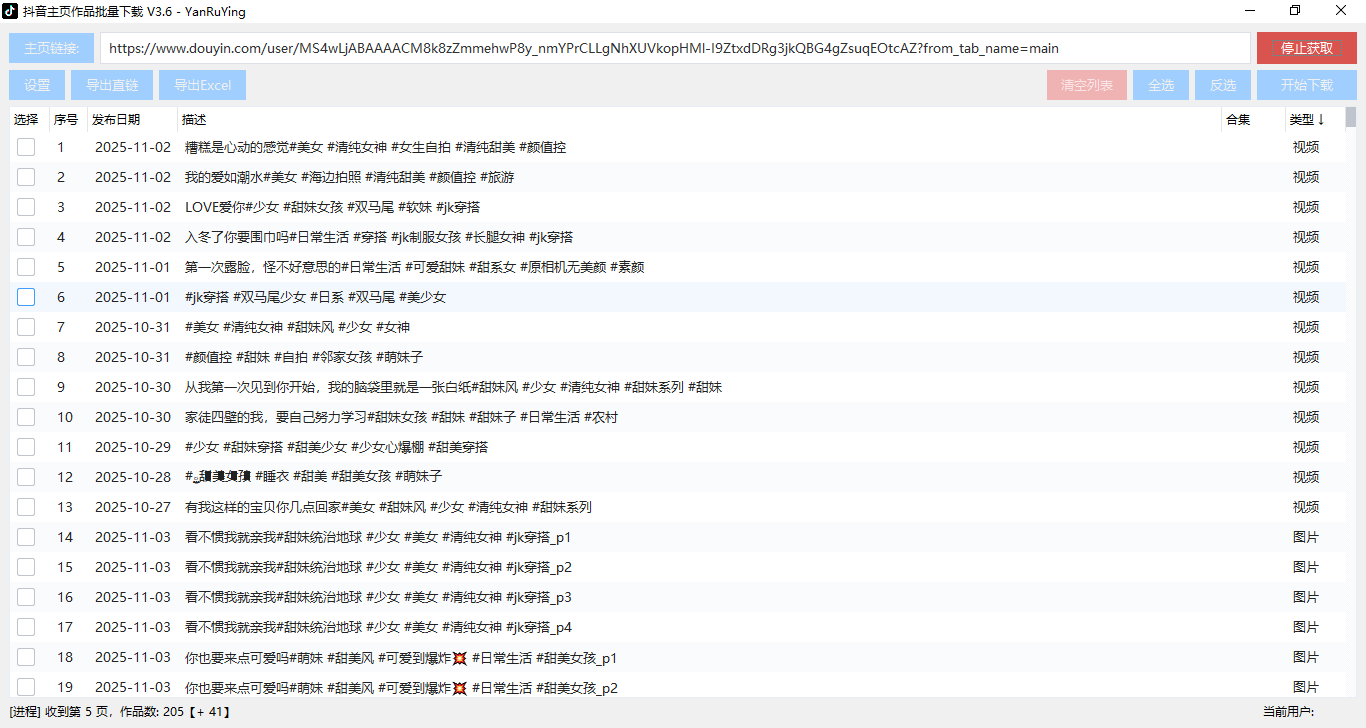Image resolution: width=1366 pixels, height=728 pixels.
Task: Open the 设置 settings panel
Action: point(36,85)
